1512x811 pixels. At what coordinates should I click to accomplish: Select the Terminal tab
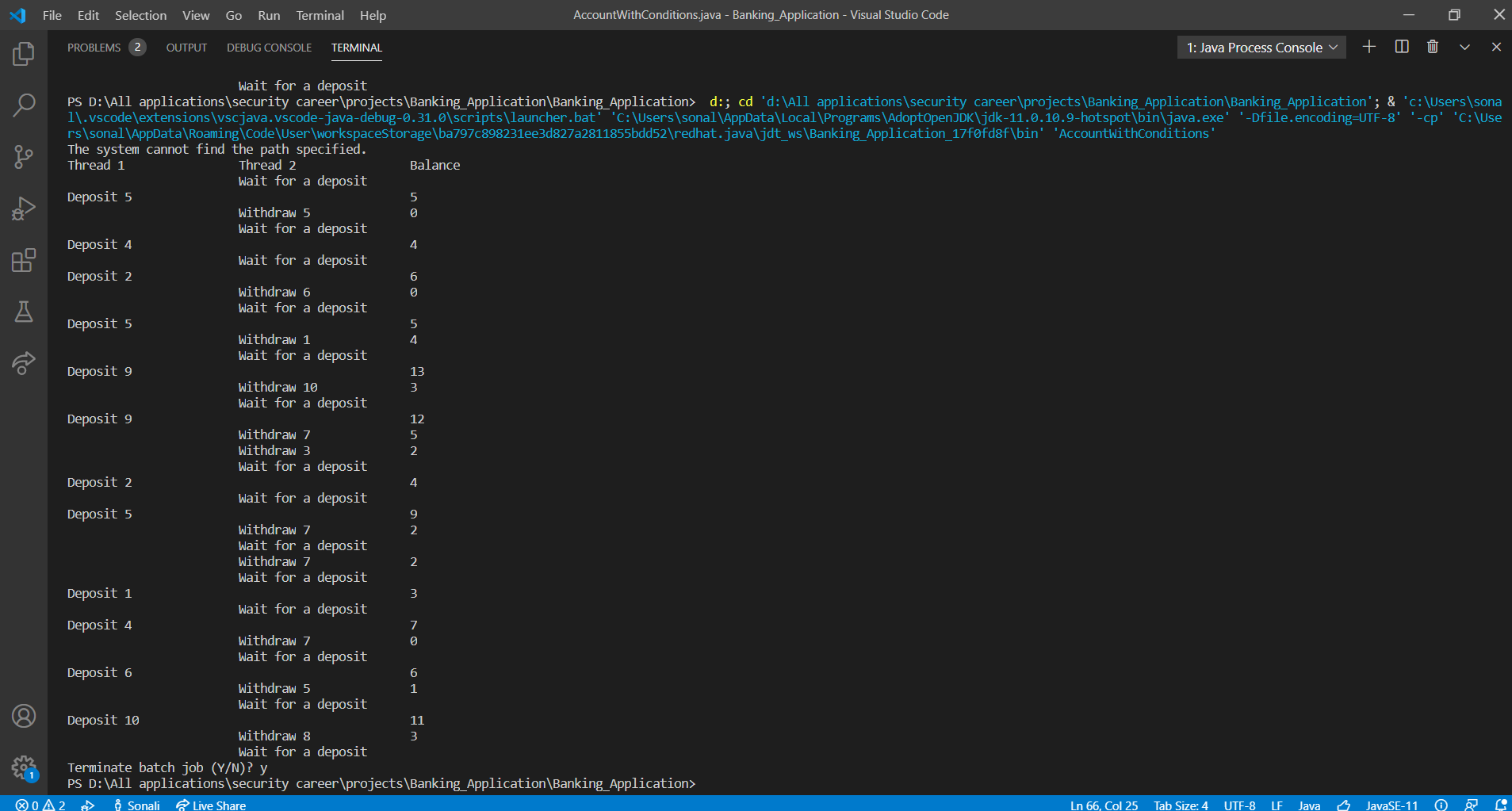[357, 48]
